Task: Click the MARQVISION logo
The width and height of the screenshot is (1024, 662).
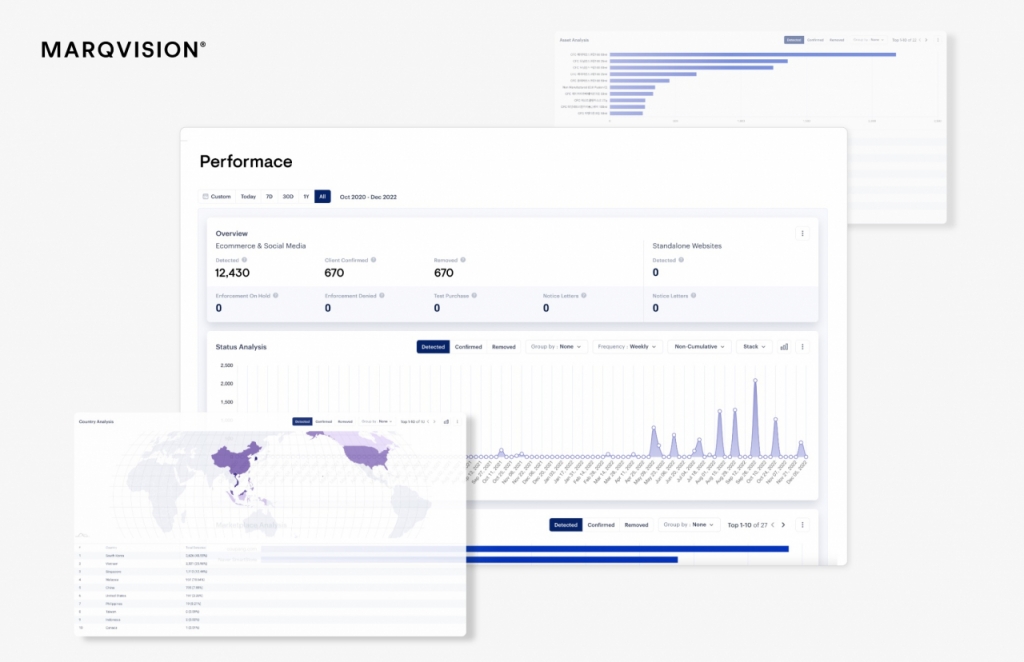Action: click(x=123, y=50)
